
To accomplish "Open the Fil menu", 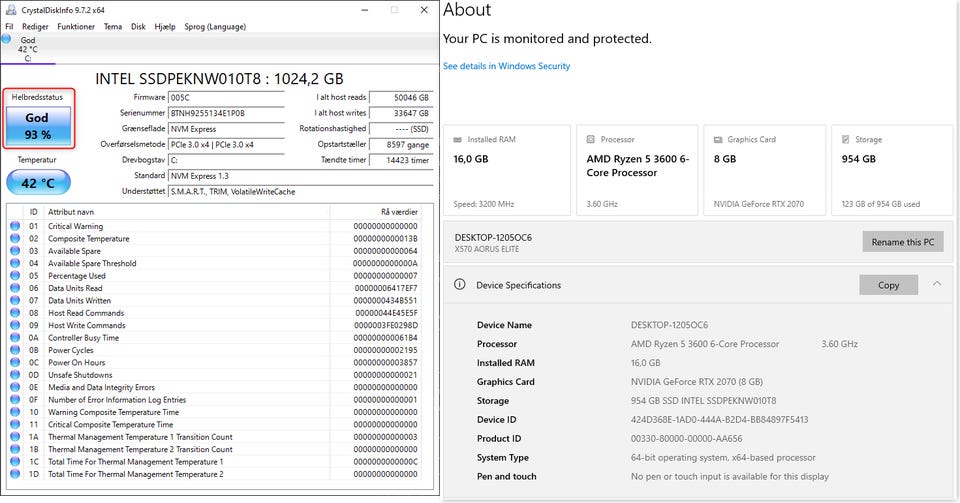I will pos(9,27).
